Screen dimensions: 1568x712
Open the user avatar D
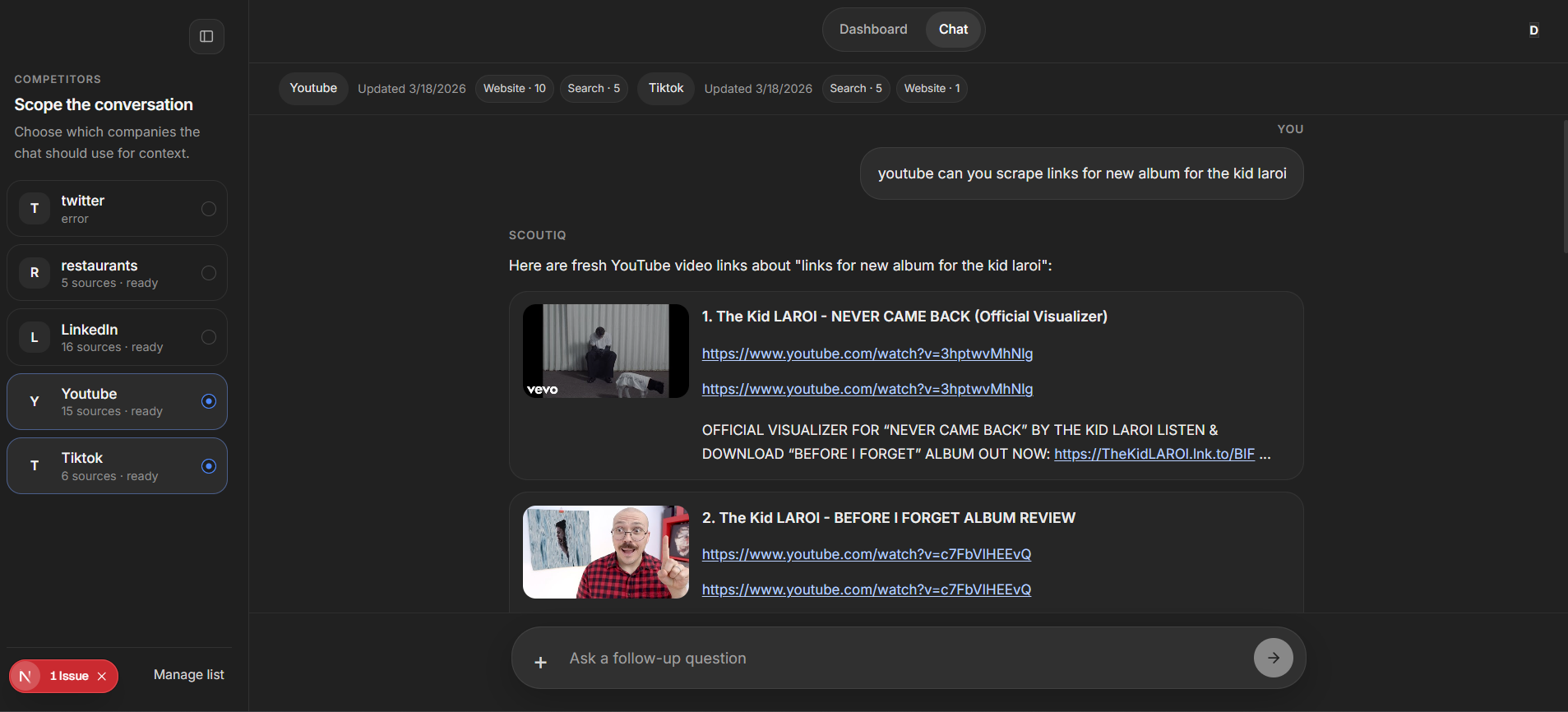click(1533, 30)
